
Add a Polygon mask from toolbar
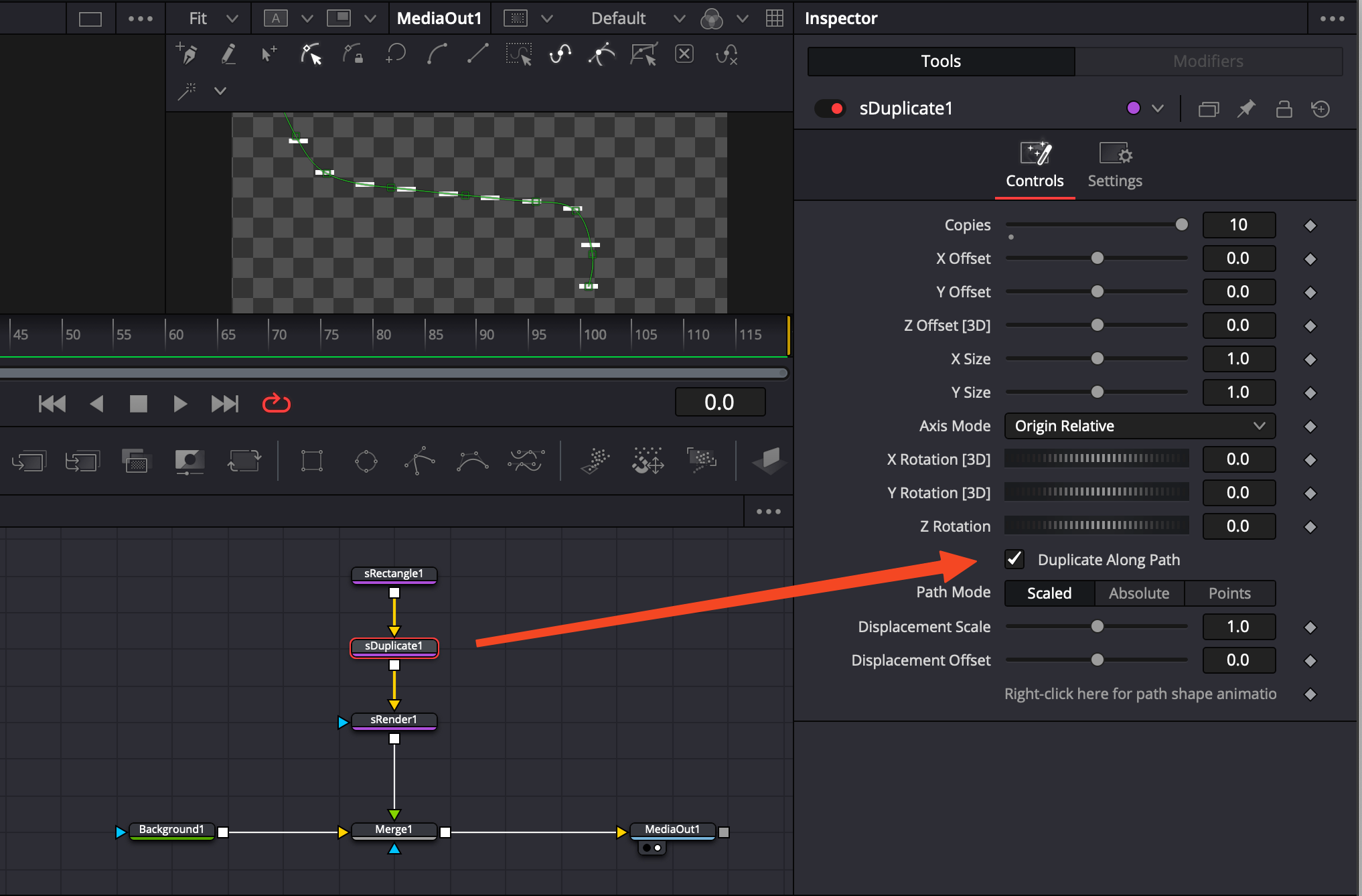click(420, 461)
